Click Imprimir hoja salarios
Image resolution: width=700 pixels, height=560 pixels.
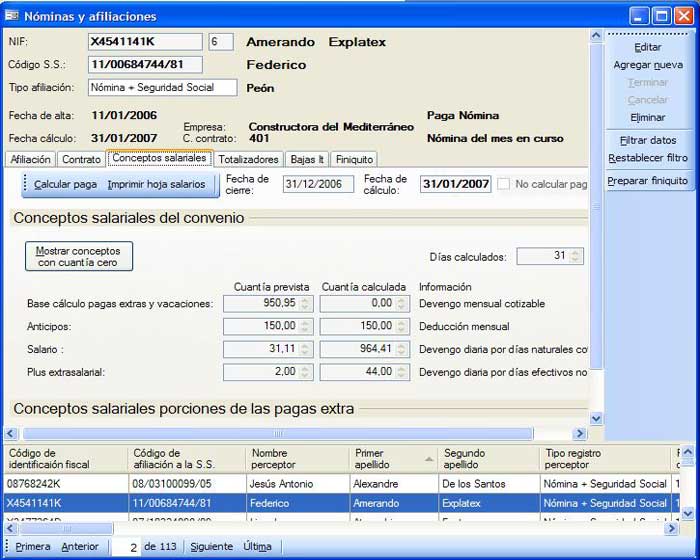click(x=156, y=185)
